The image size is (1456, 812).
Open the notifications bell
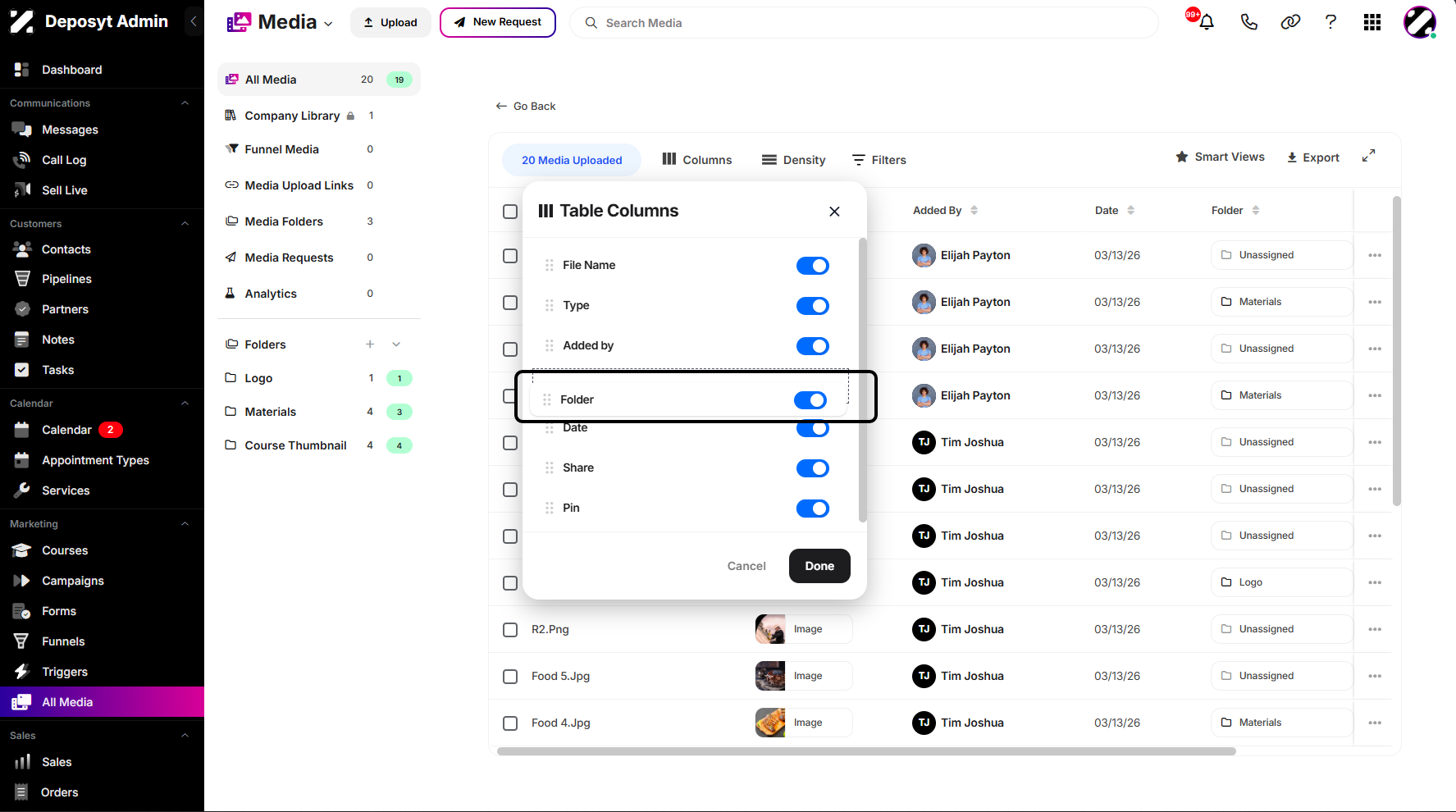tap(1206, 22)
